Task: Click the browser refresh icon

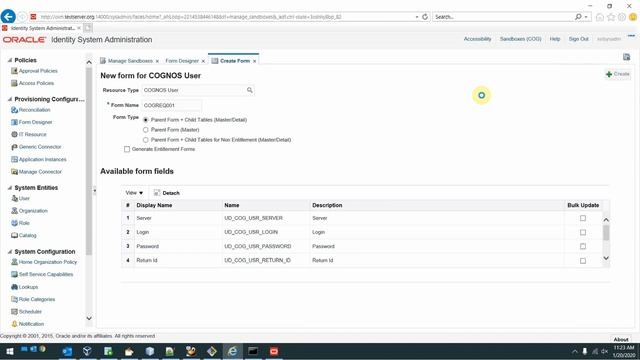Action: tap(425, 17)
